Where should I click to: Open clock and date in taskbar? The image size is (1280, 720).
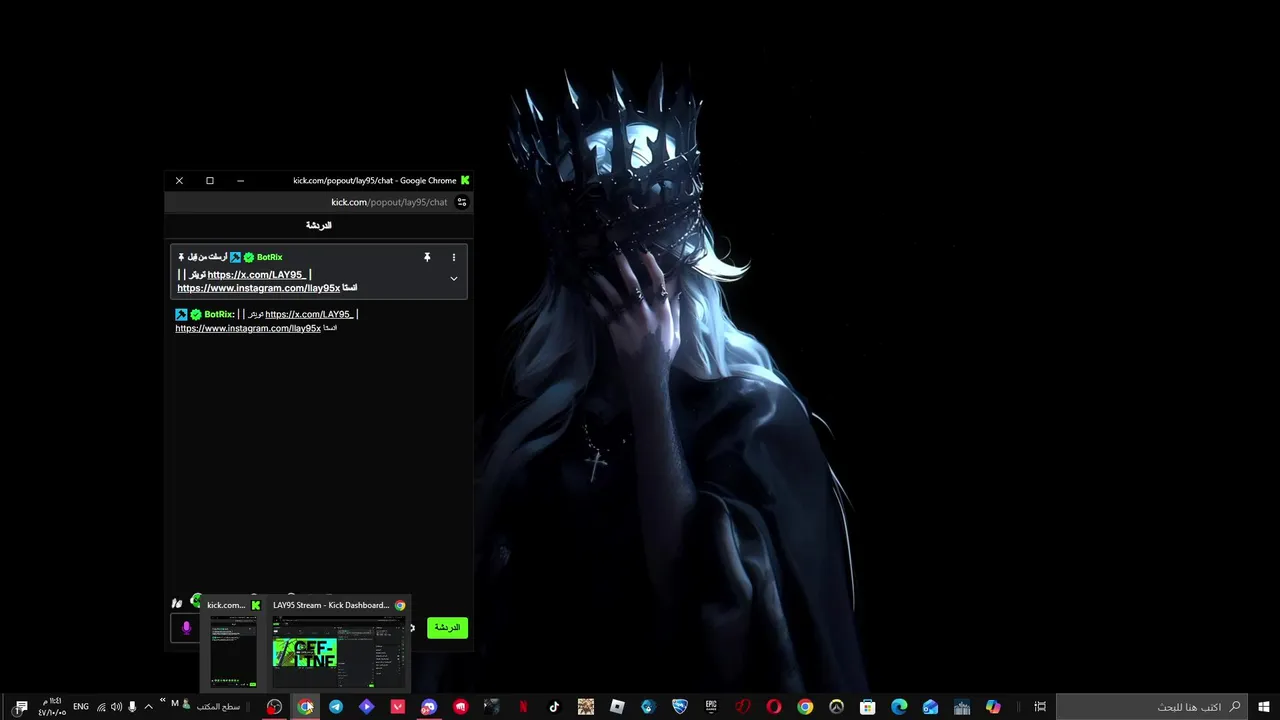point(52,707)
